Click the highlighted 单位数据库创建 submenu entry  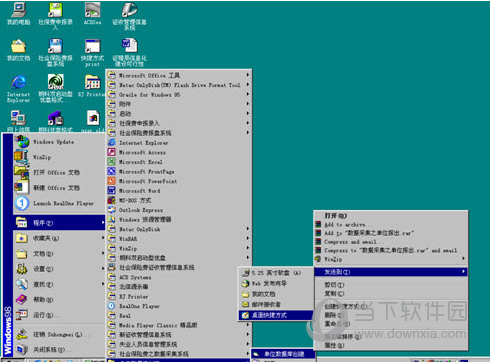tap(283, 354)
